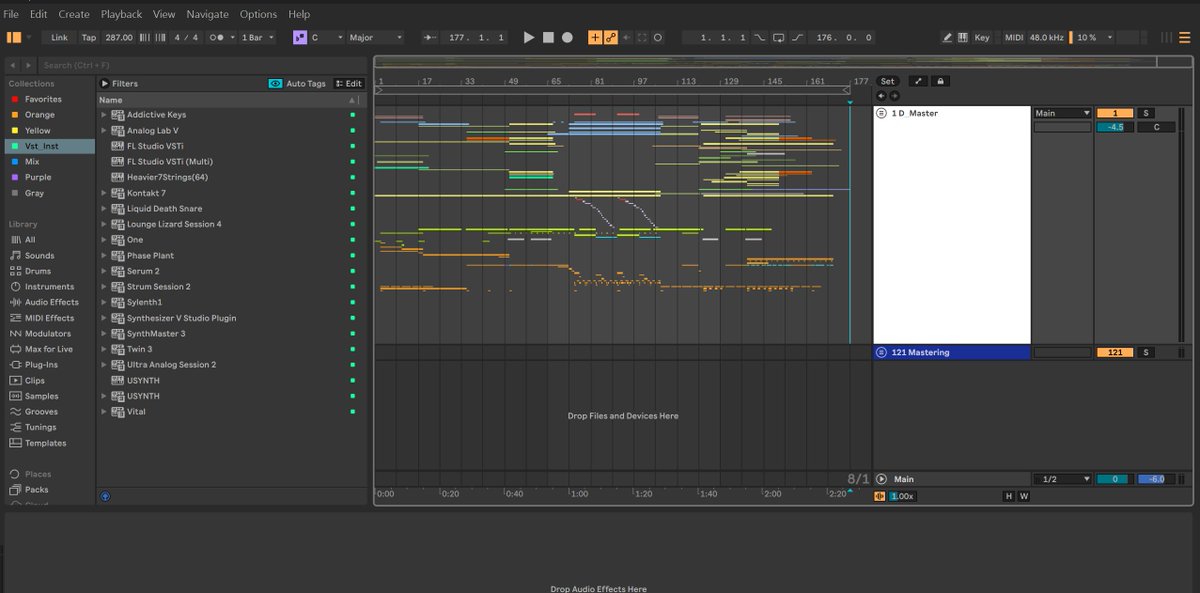Toggle the purple Scale Mode icon
Image resolution: width=1200 pixels, height=593 pixels.
(x=300, y=37)
